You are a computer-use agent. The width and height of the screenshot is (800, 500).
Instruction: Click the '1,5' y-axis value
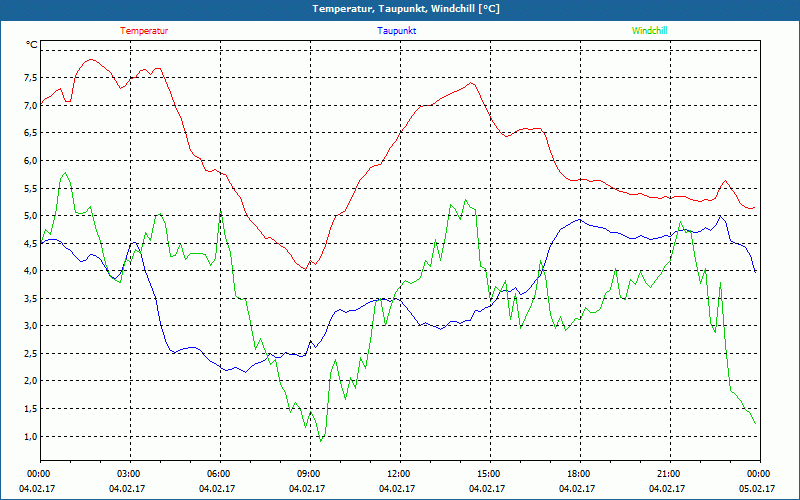31,409
